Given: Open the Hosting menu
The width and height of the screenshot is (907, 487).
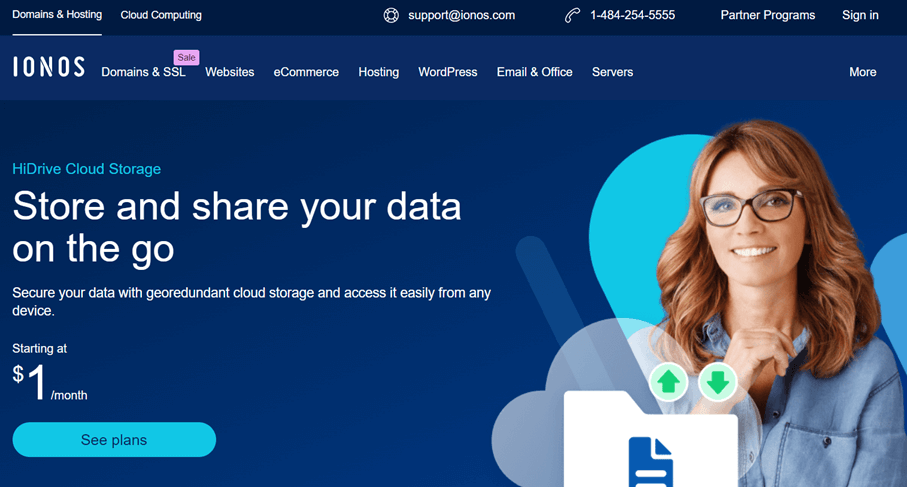Looking at the screenshot, I should pos(378,72).
